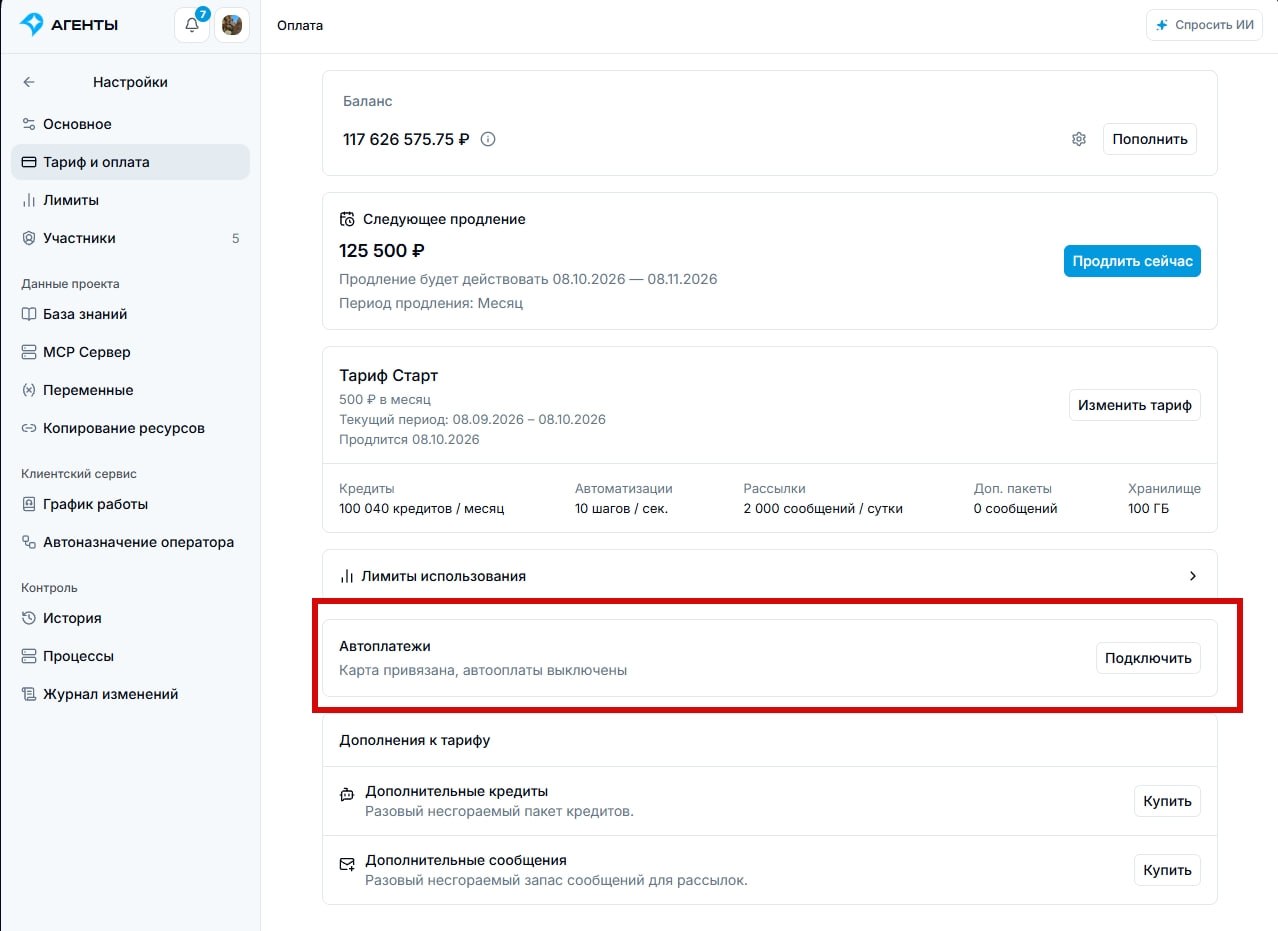Navigate to Журнал изменений label
This screenshot has width=1278, height=931.
[111, 694]
